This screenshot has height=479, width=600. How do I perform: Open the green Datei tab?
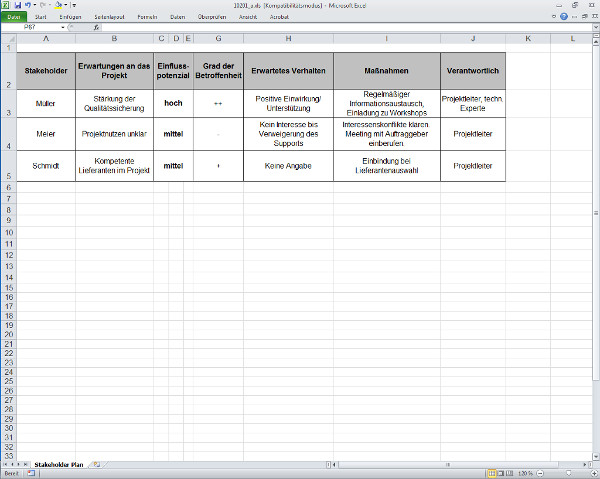tap(13, 17)
